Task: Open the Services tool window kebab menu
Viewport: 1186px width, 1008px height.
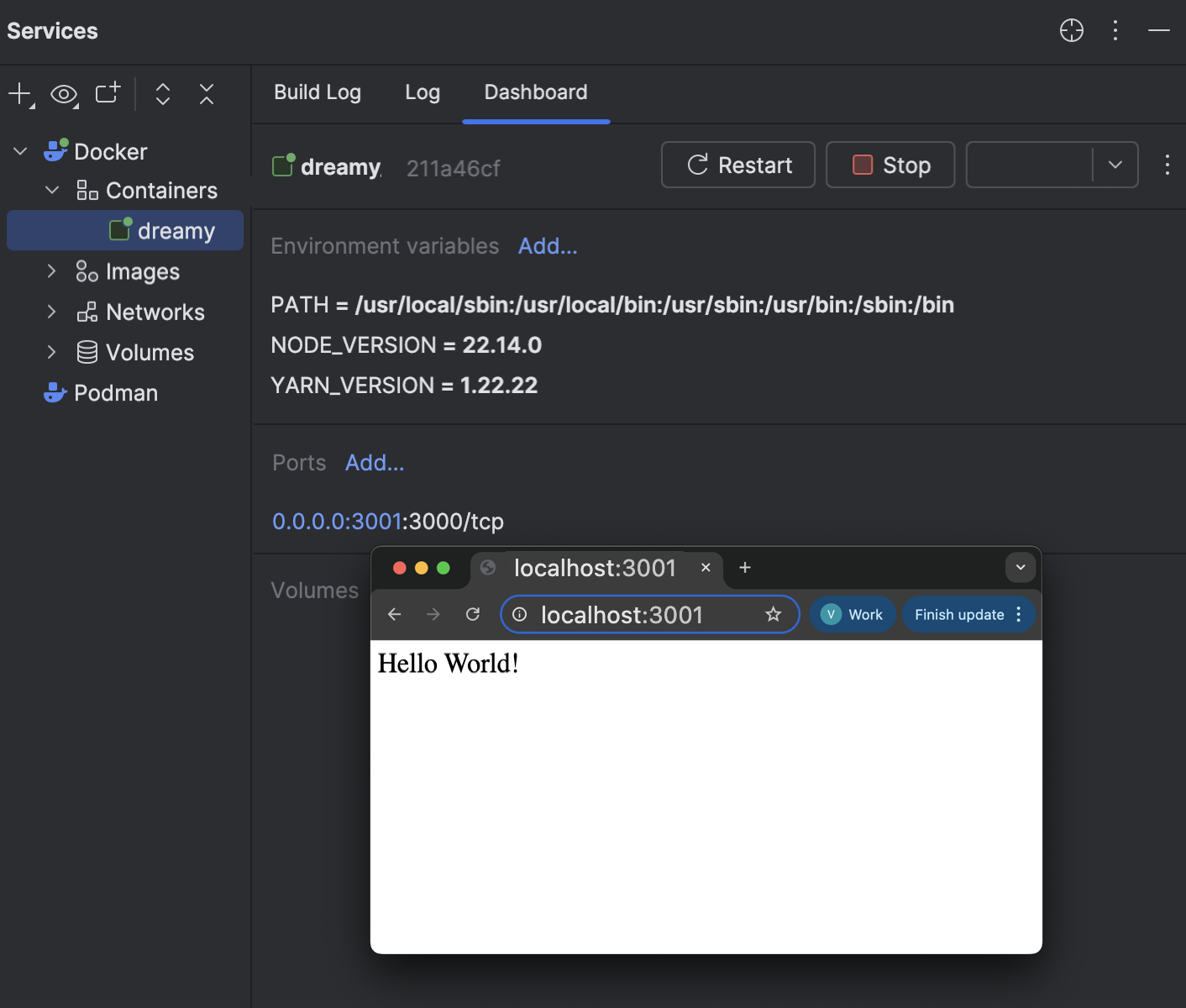Action: coord(1115,30)
